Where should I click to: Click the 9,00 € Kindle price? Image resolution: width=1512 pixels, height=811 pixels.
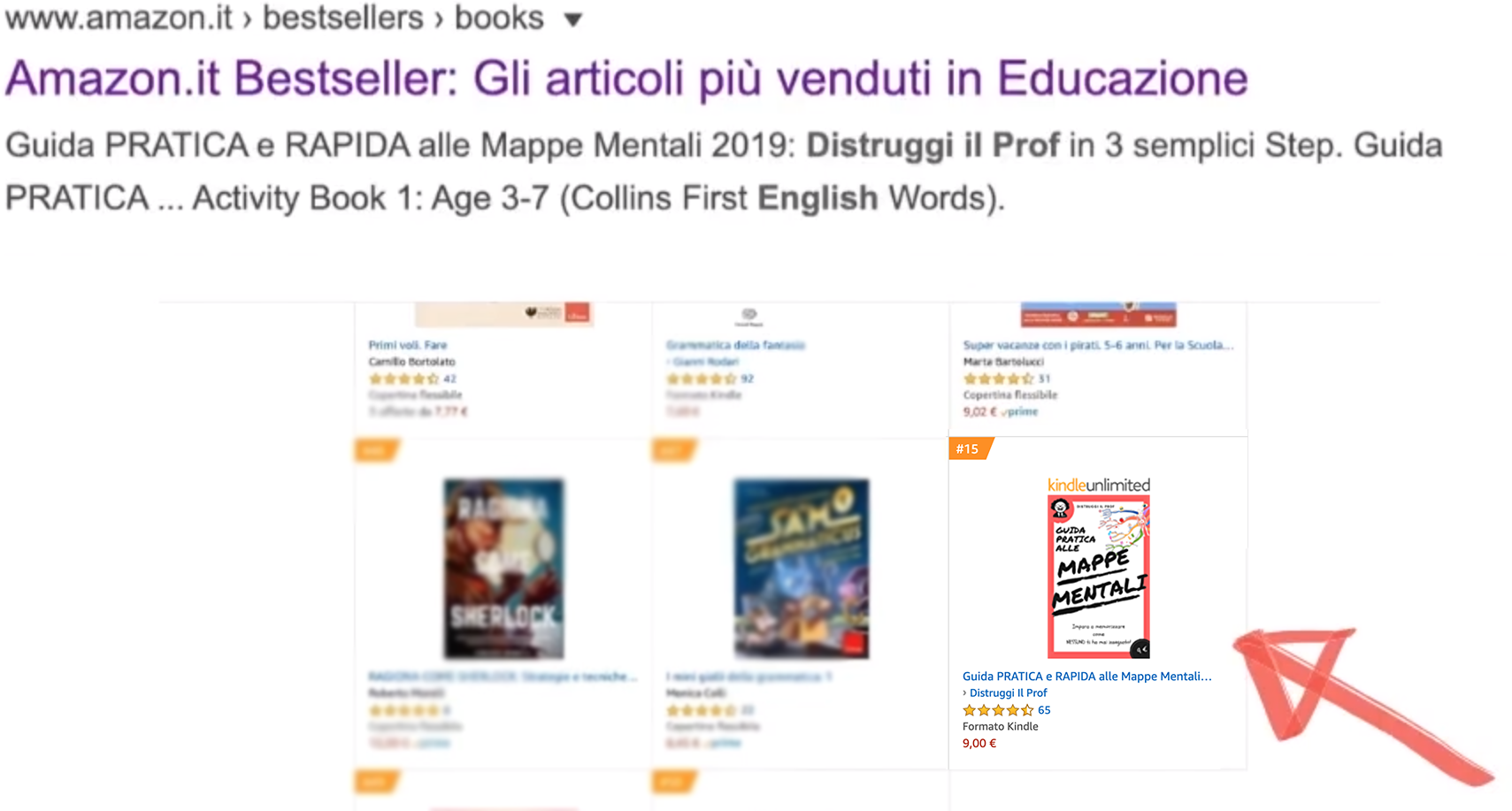979,743
